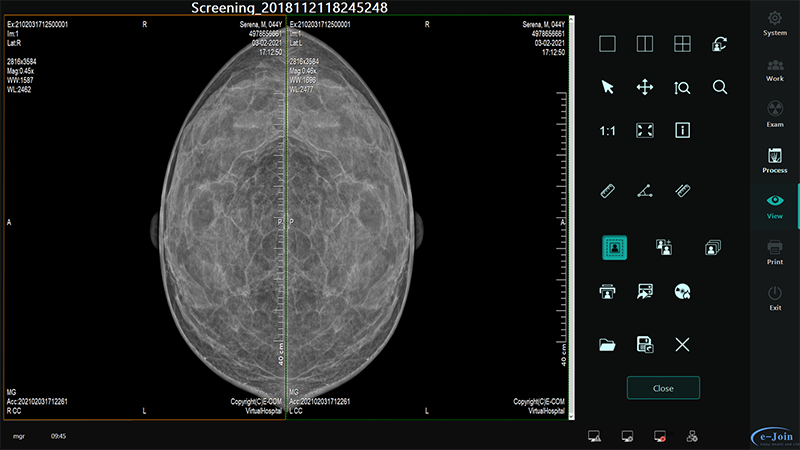
Task: Print the current patient image icon
Action: pos(607,291)
